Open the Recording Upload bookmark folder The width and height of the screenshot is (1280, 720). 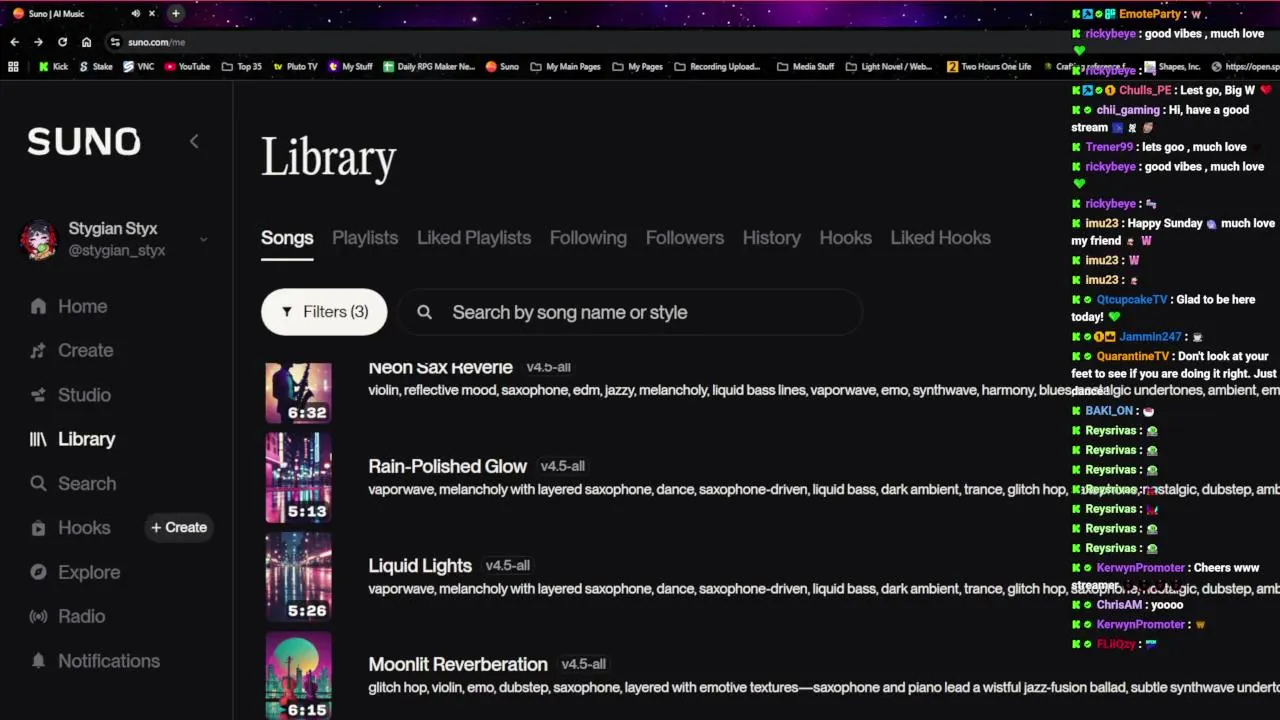click(717, 67)
